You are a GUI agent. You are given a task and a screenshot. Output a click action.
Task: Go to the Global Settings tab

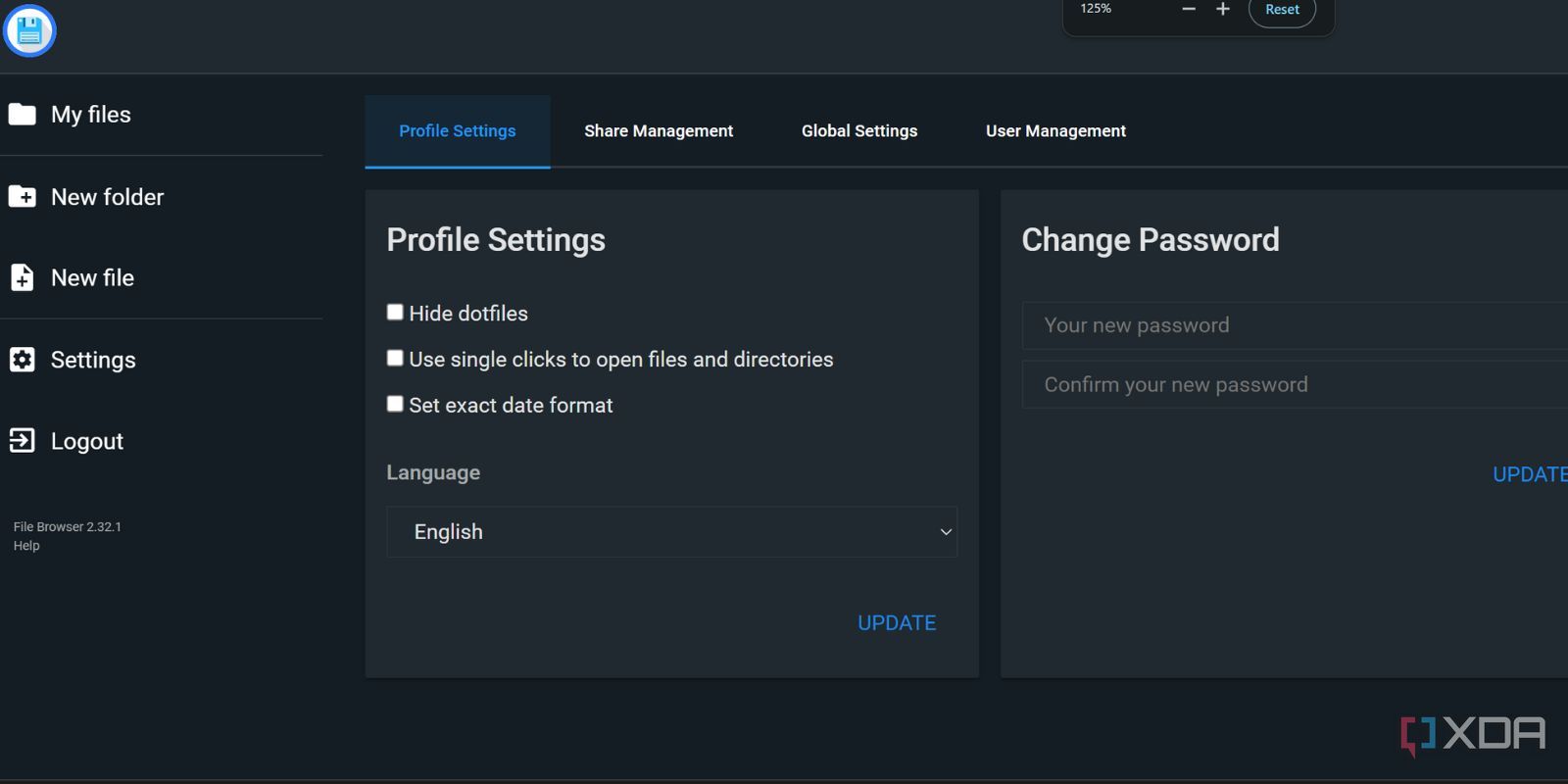pyautogui.click(x=859, y=131)
